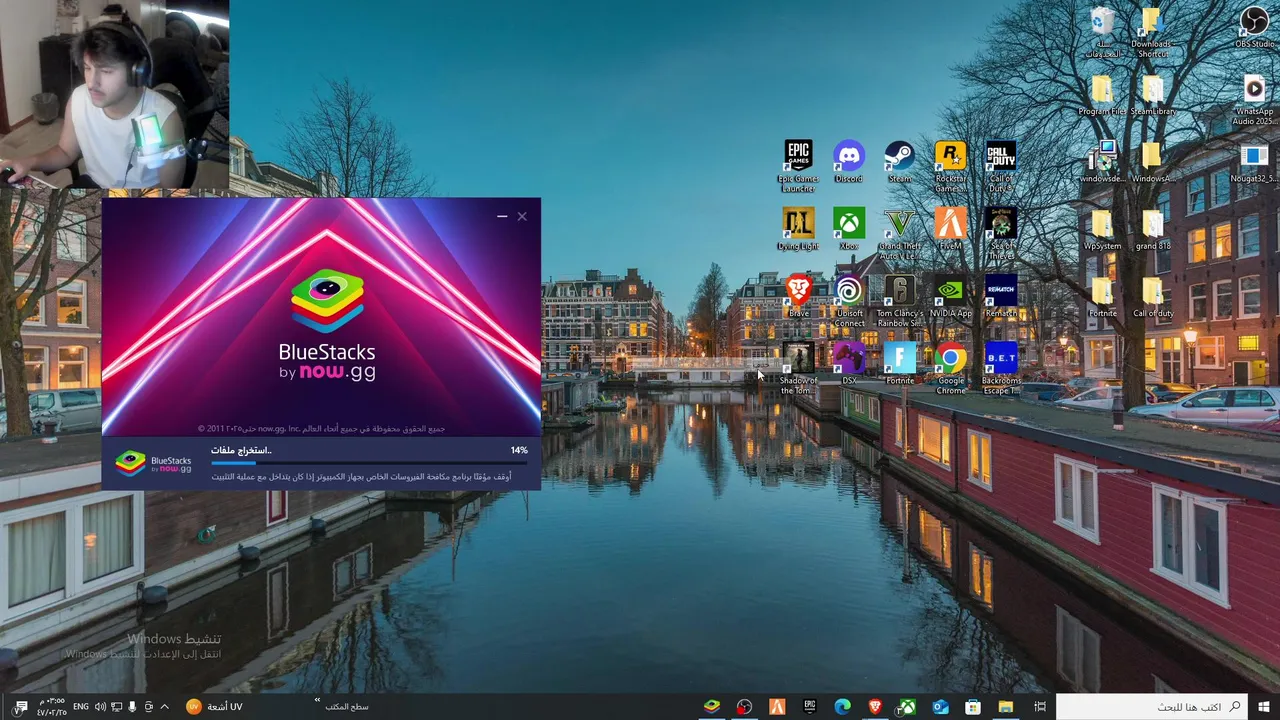Open the grand 818 folder

(1152, 229)
